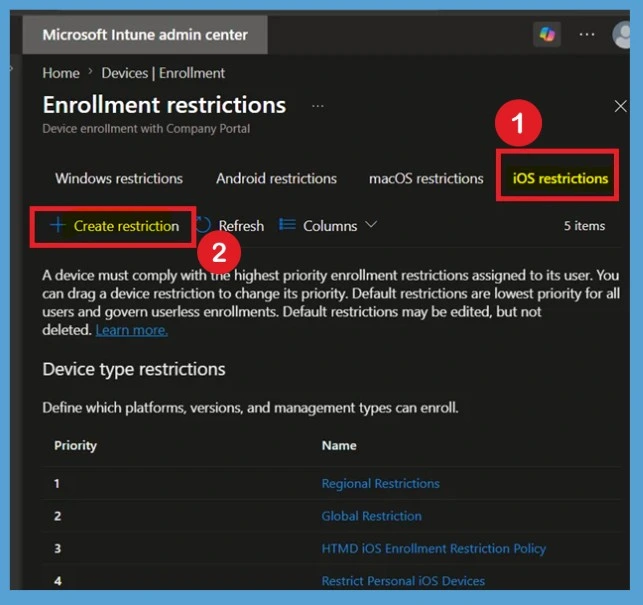Click priority cell '3' in table
This screenshot has width=643, height=605.
pos(57,548)
